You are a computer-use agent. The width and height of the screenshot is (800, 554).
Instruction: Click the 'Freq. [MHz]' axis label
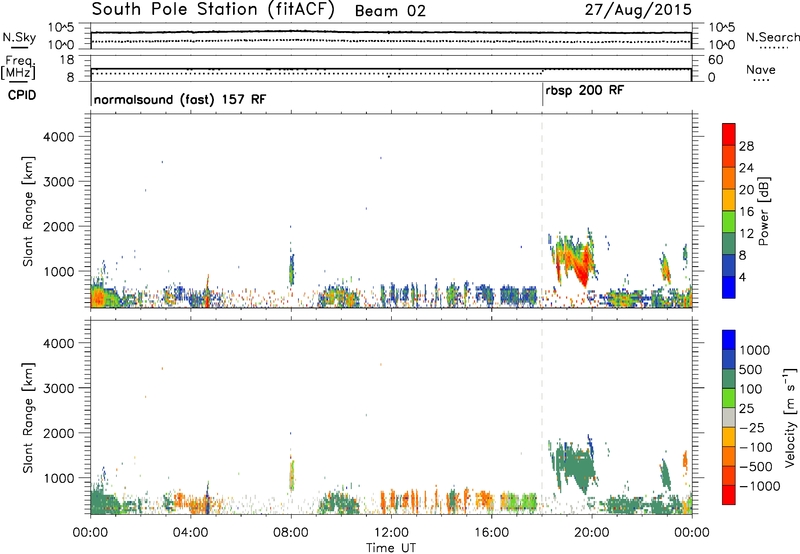click(18, 67)
